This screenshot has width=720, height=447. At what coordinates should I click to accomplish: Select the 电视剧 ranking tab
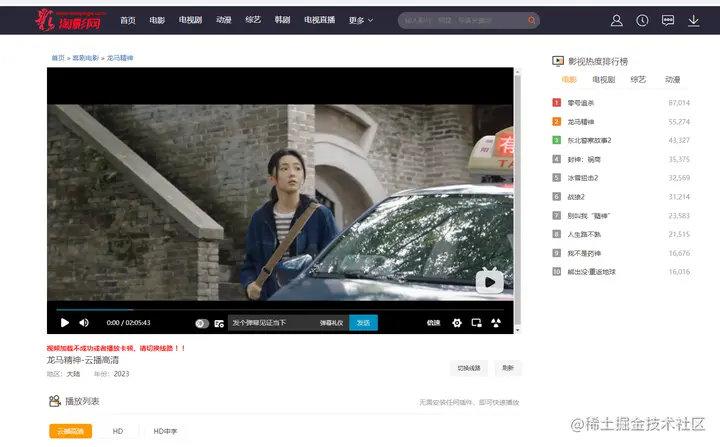pyautogui.click(x=603, y=79)
